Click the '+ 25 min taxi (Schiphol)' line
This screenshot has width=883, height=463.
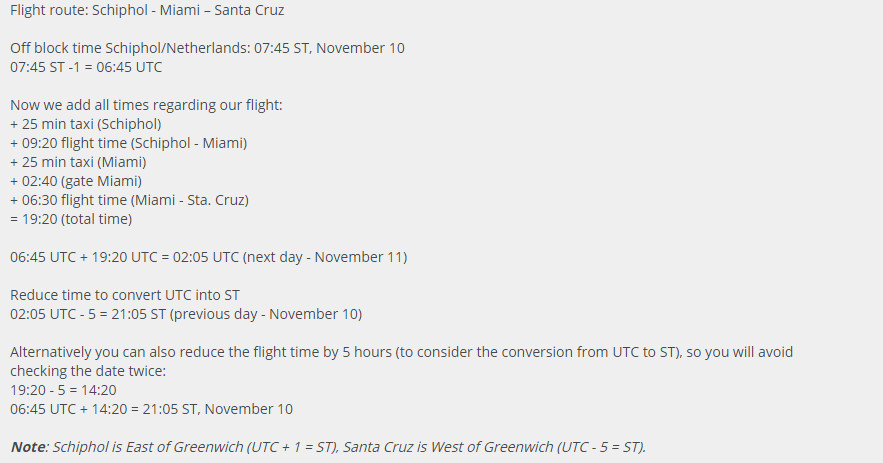pos(86,124)
